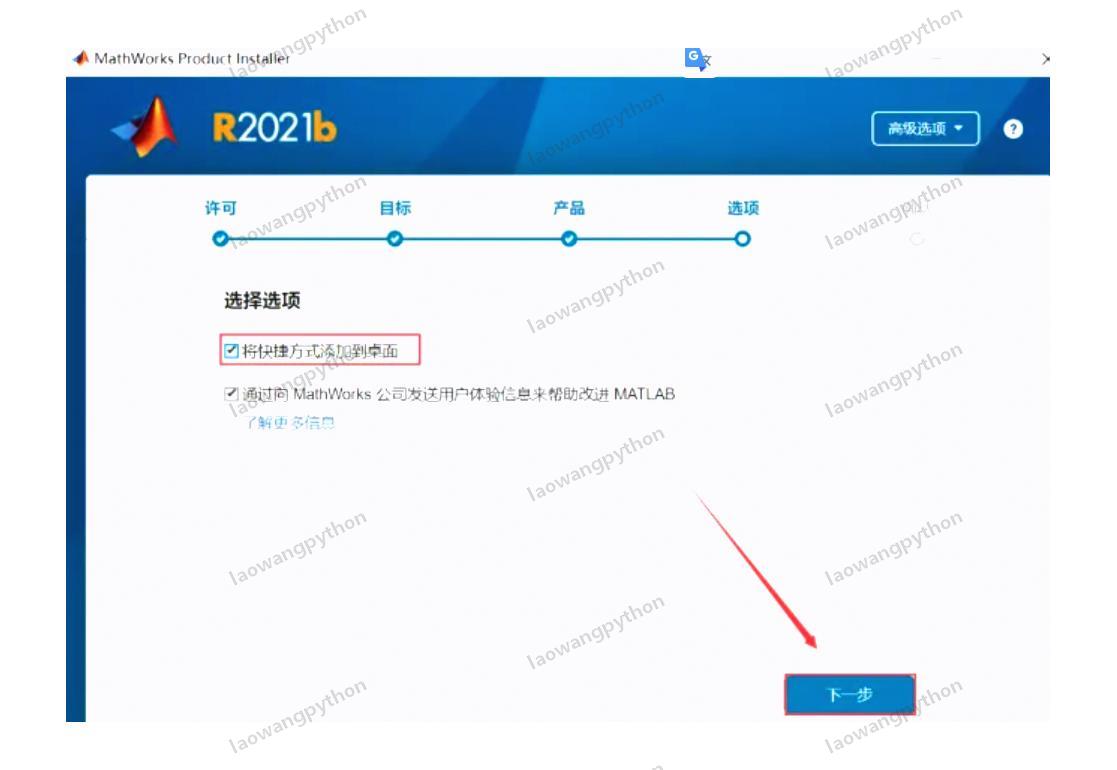Click the 目标 step checkmark circle
This screenshot has width=1117, height=770.
pyautogui.click(x=395, y=239)
